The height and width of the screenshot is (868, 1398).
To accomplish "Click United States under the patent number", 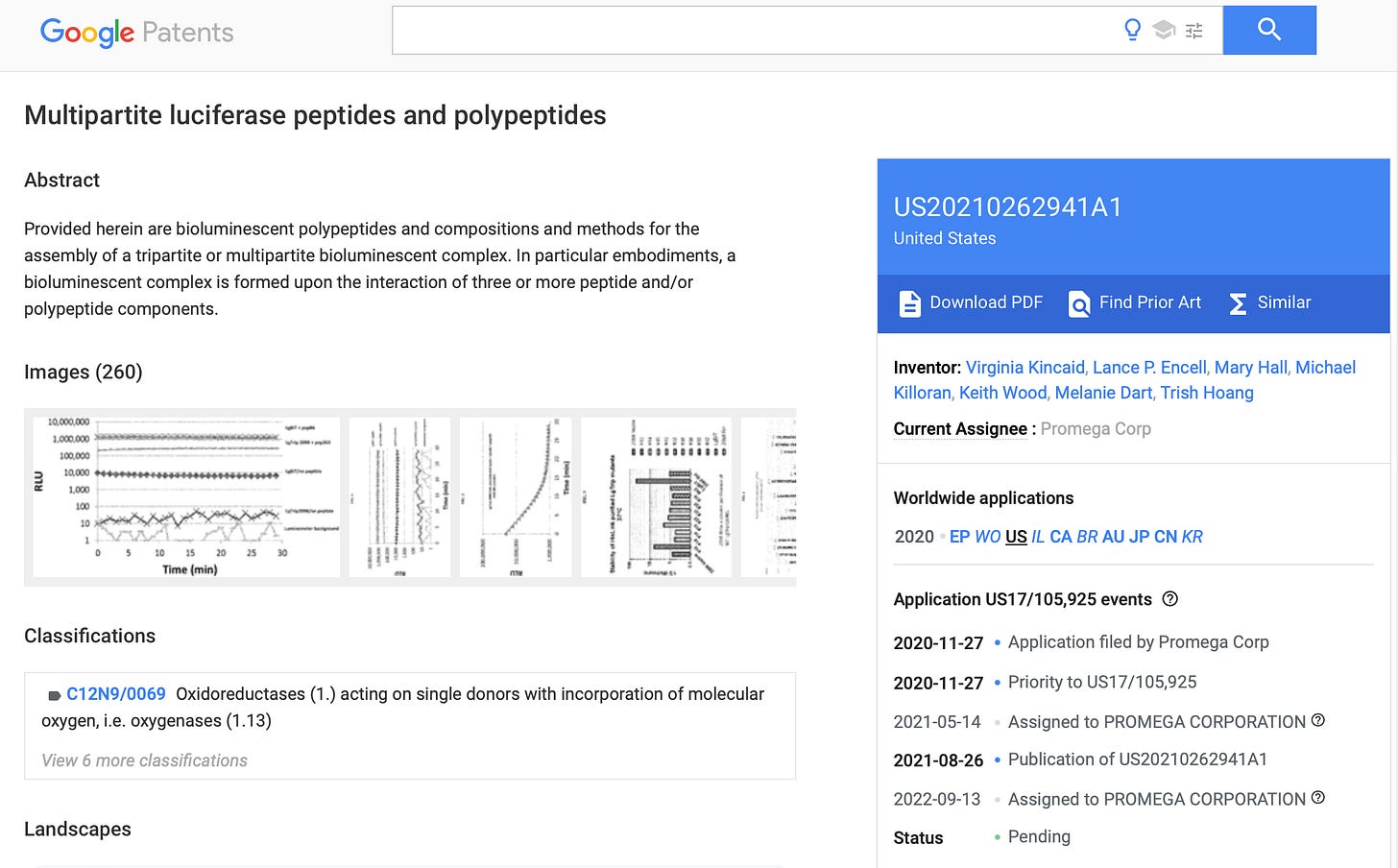I will (x=945, y=238).
